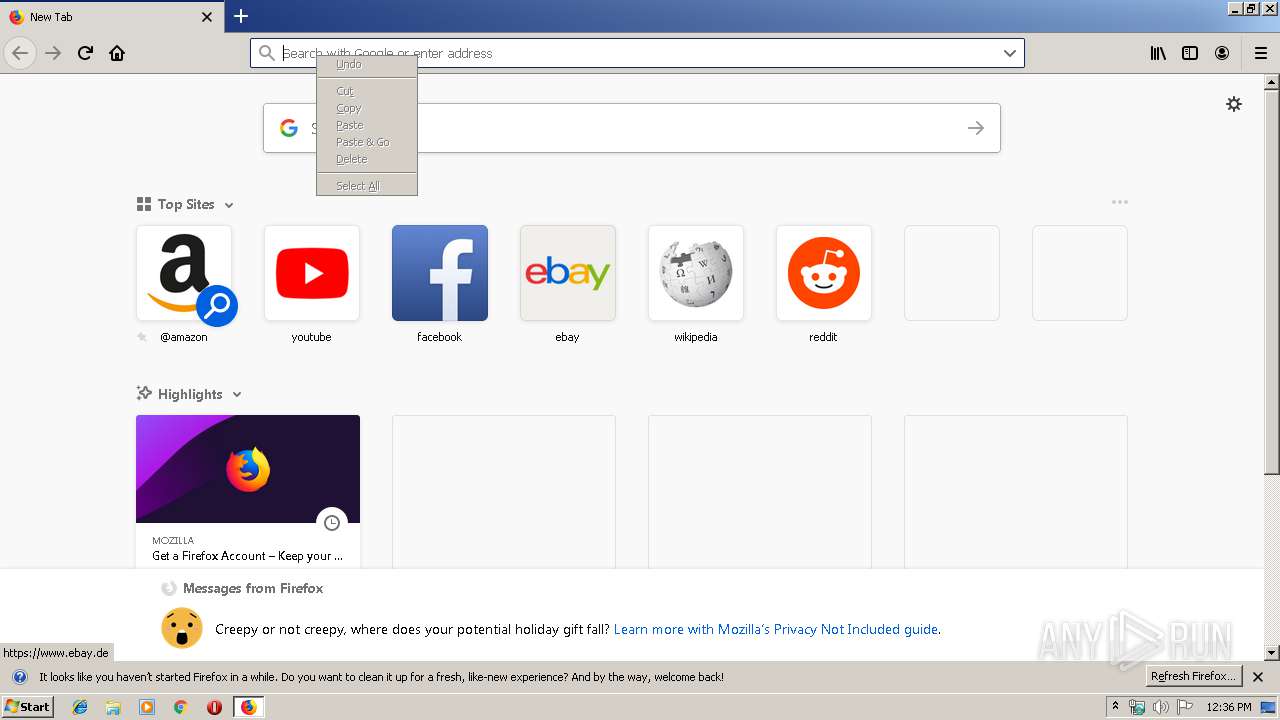Screen dimensions: 1280x720
Task: Select Copy in context menu
Action: tap(367, 108)
